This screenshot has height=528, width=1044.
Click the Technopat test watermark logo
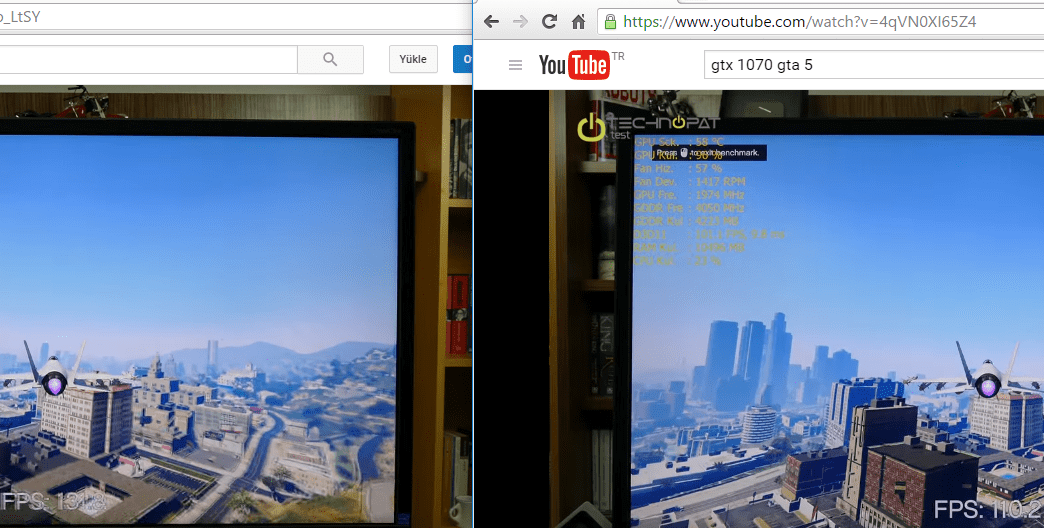click(648, 127)
